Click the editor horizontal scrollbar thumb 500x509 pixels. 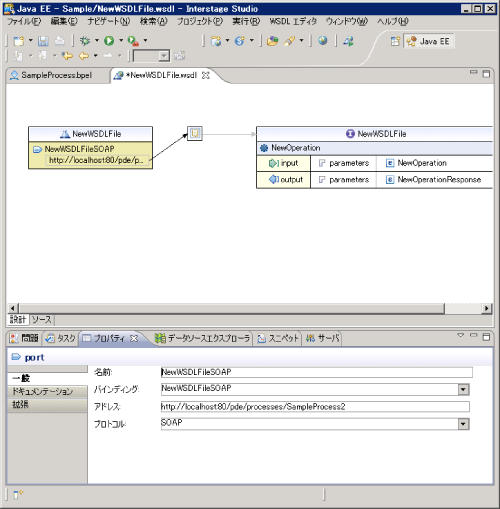(x=231, y=308)
